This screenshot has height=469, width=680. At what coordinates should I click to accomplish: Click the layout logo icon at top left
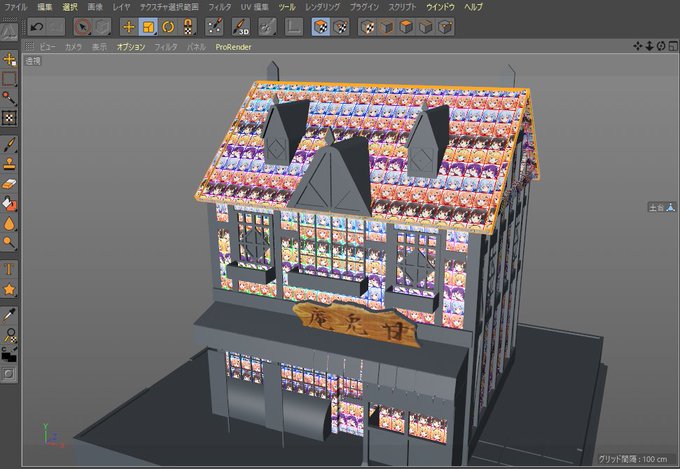click(x=9, y=31)
